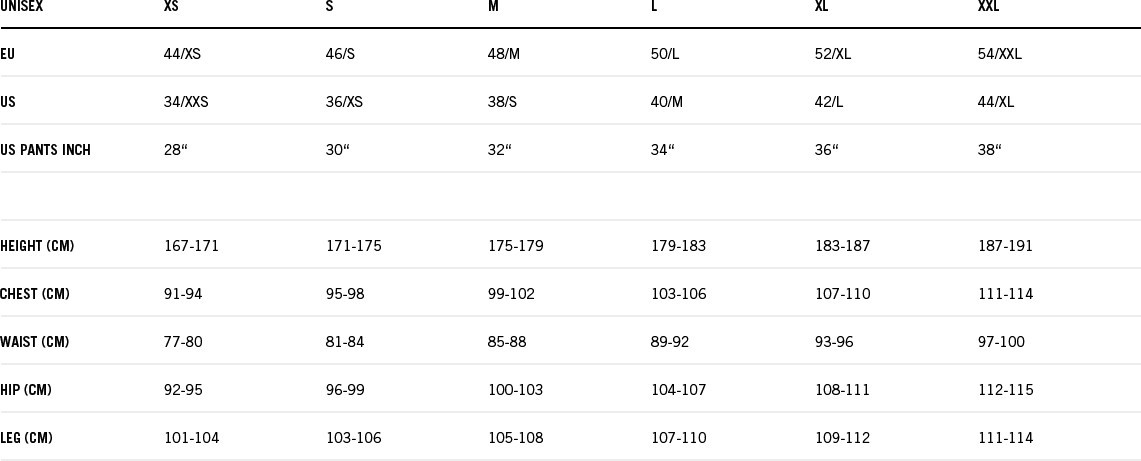Select chest range 91-94
The height and width of the screenshot is (461, 1141).
[183, 294]
